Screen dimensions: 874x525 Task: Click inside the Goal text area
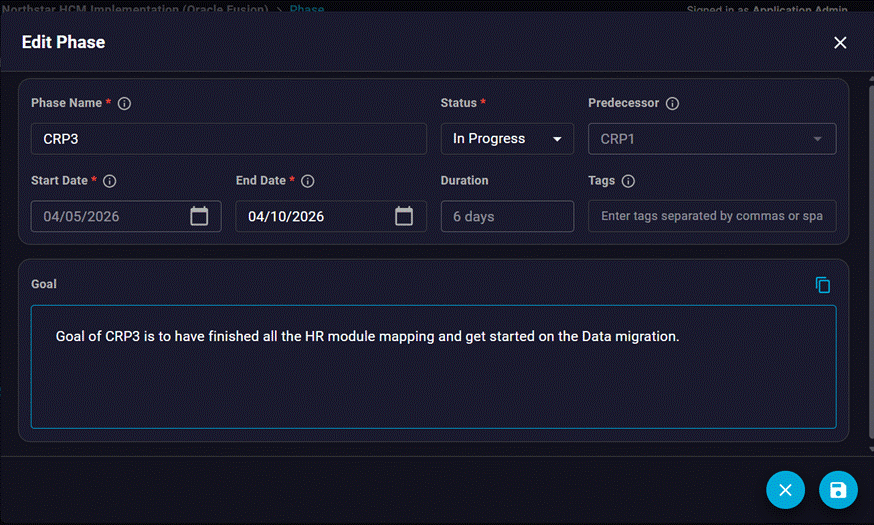click(x=434, y=367)
